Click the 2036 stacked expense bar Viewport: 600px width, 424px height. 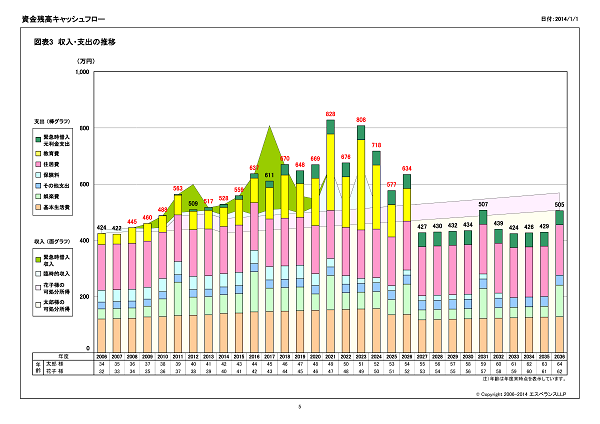[x=559, y=281]
